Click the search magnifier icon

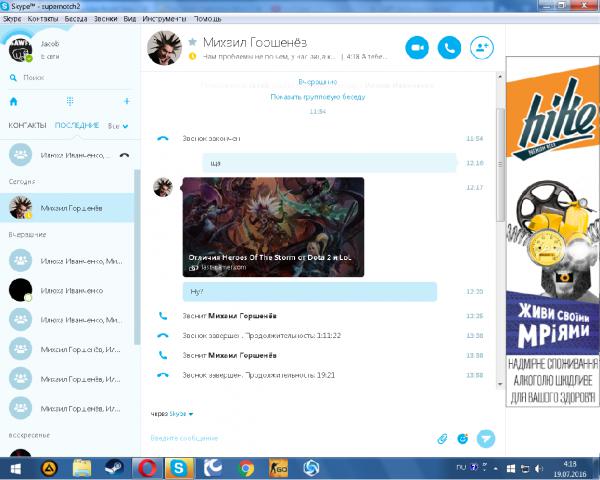[x=13, y=78]
